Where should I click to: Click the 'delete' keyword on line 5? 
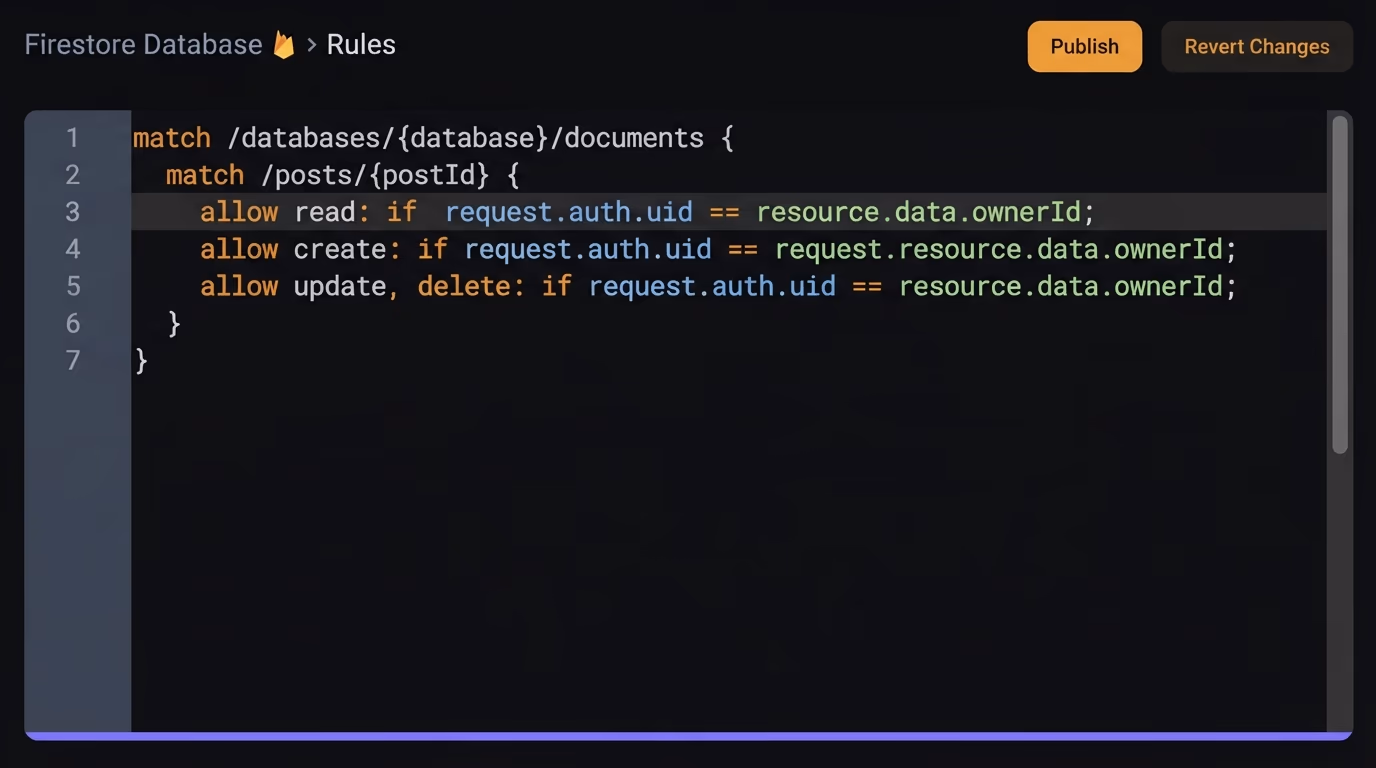point(464,286)
